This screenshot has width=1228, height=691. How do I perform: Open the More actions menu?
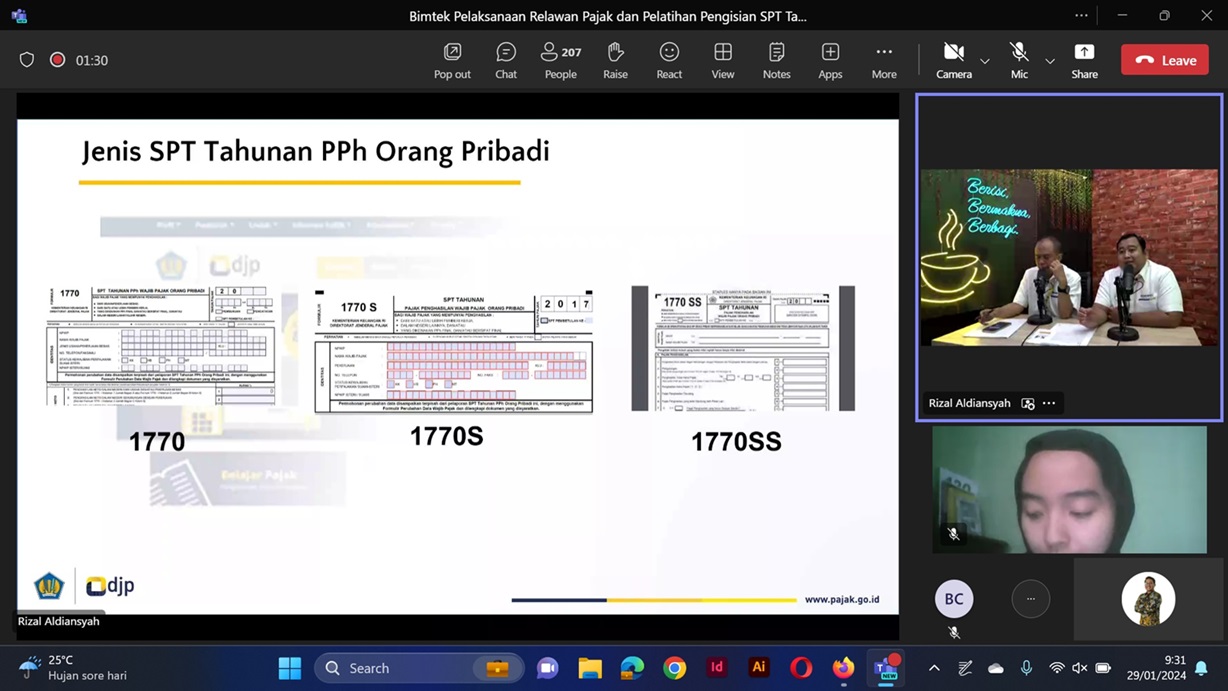point(884,60)
